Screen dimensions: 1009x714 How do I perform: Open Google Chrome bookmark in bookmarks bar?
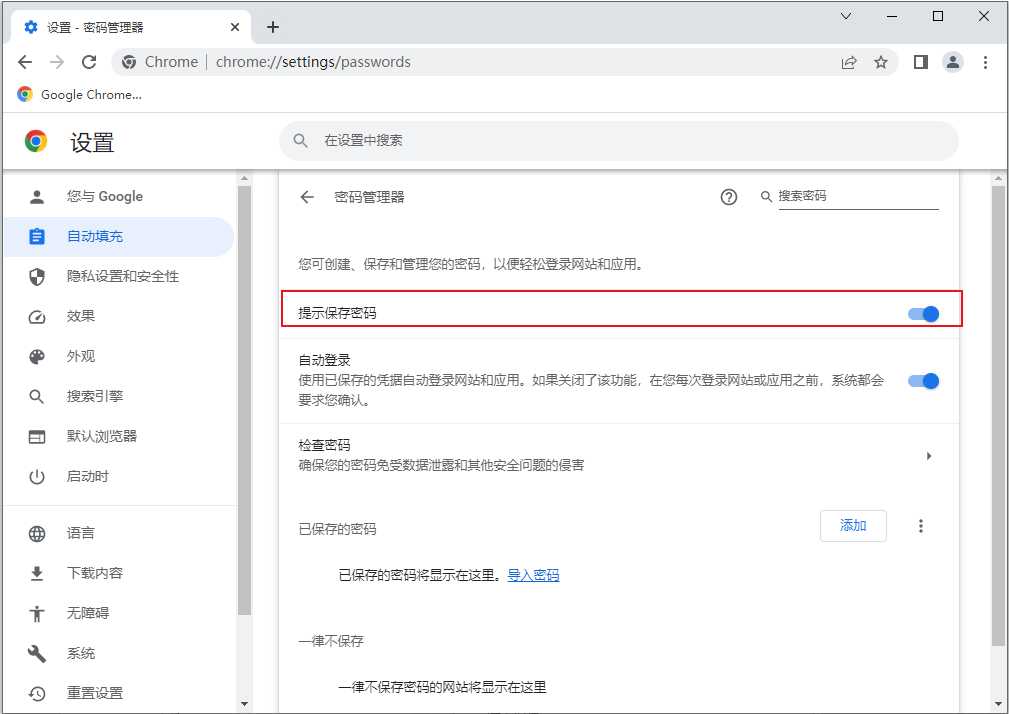[x=80, y=95]
